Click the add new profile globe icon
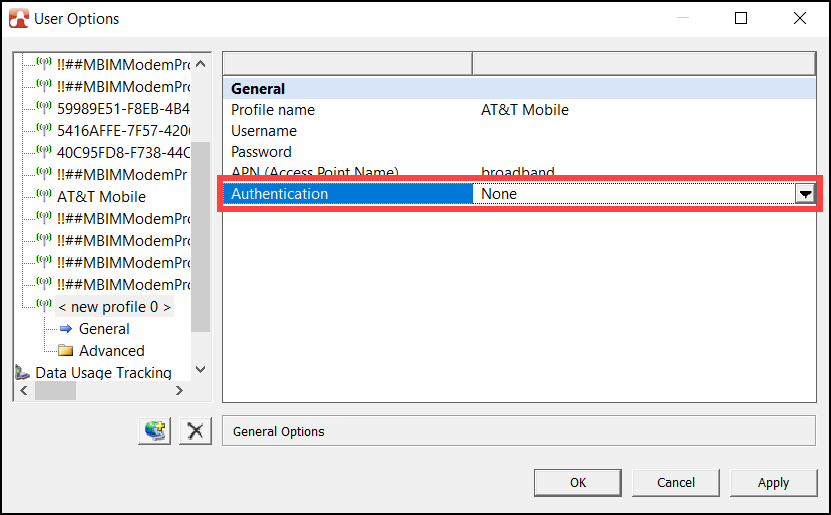The image size is (831, 515). point(155,431)
